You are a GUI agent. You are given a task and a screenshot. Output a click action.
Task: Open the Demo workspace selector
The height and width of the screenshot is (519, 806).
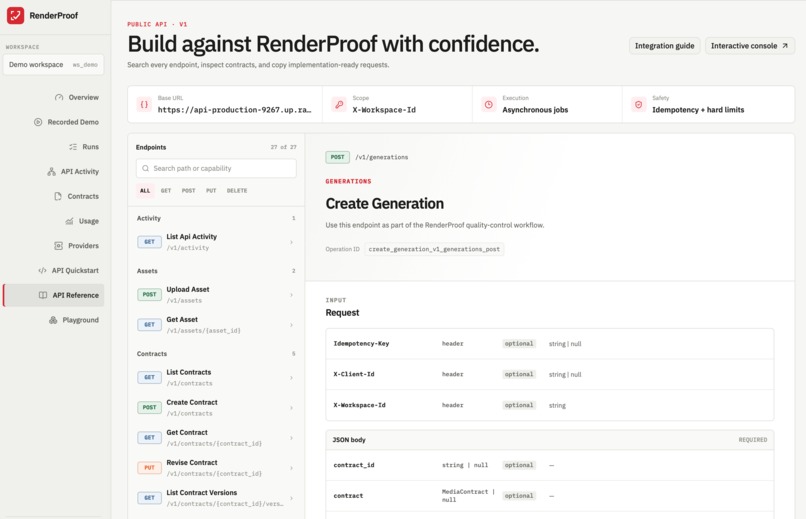tap(53, 65)
